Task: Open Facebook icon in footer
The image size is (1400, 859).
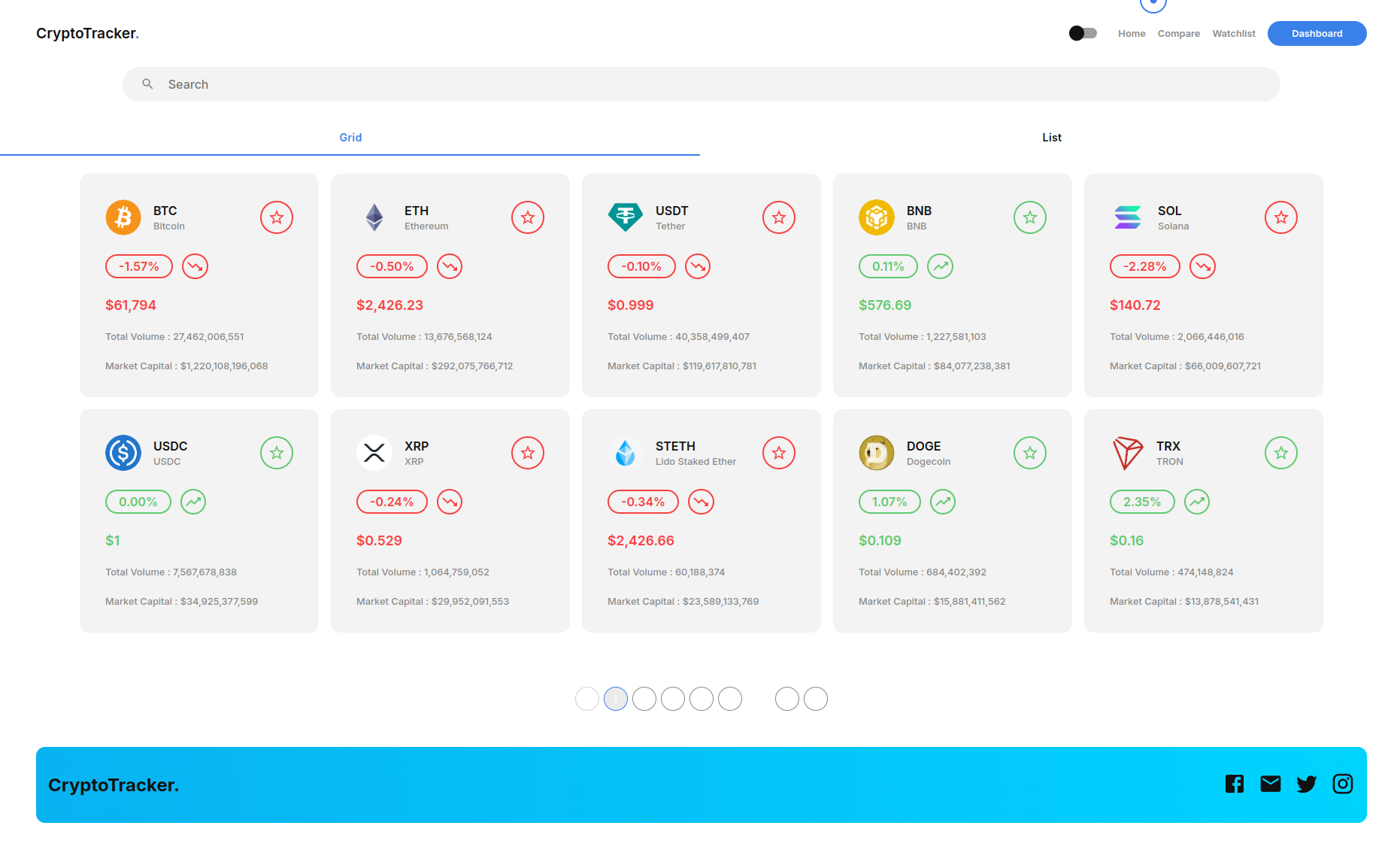Action: [x=1234, y=784]
